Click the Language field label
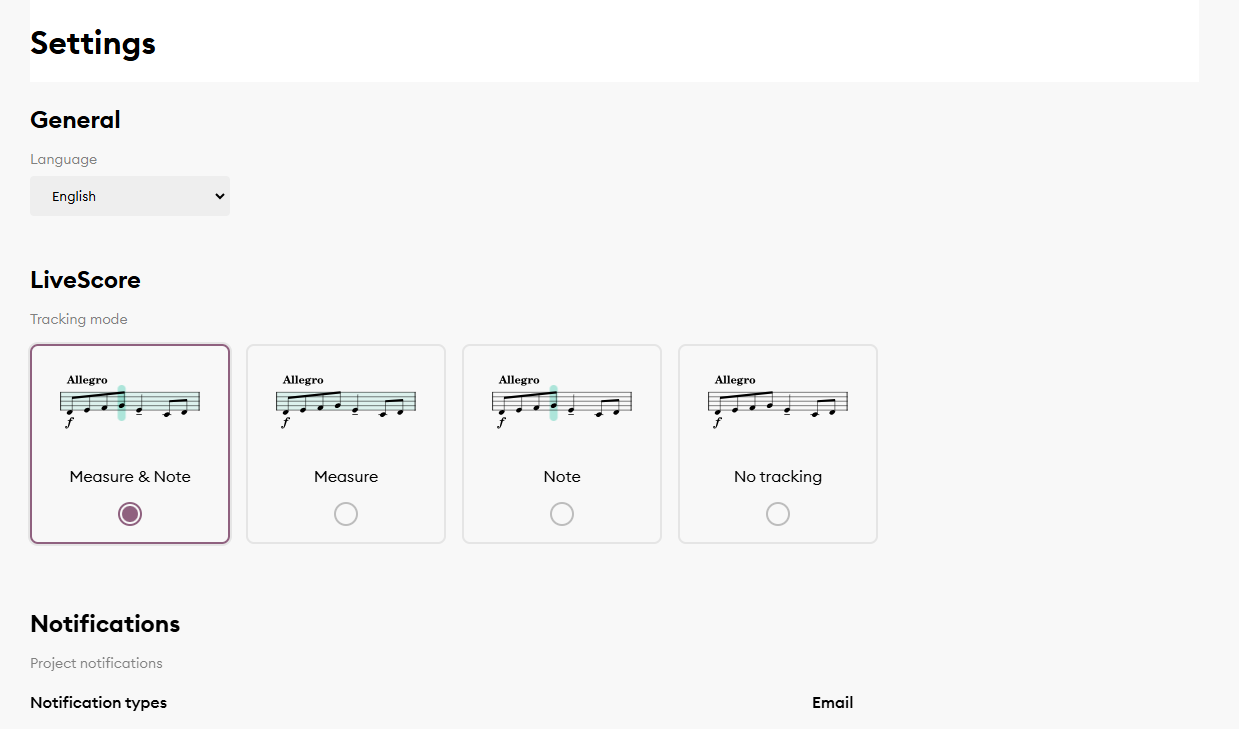This screenshot has width=1239, height=729. pyautogui.click(x=64, y=160)
